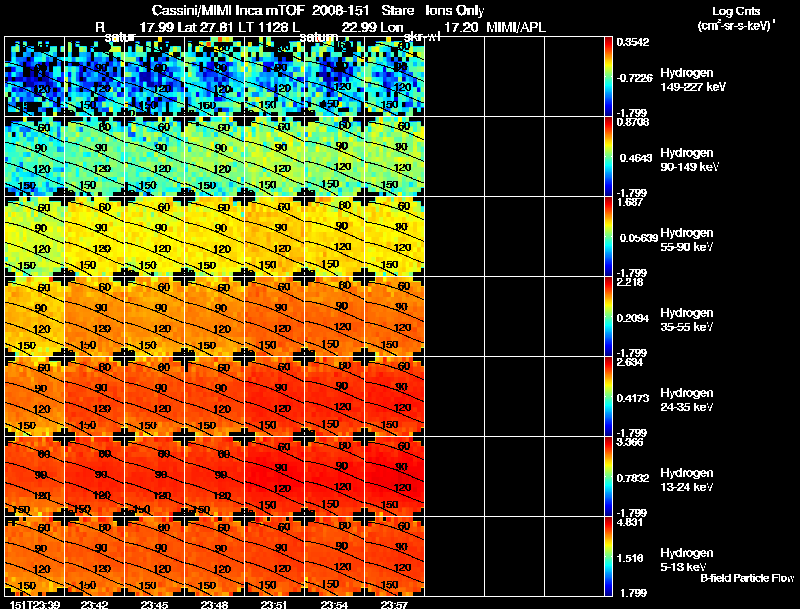Click the 'Cassini/MIMI Inca mTOF' title text

228,11
